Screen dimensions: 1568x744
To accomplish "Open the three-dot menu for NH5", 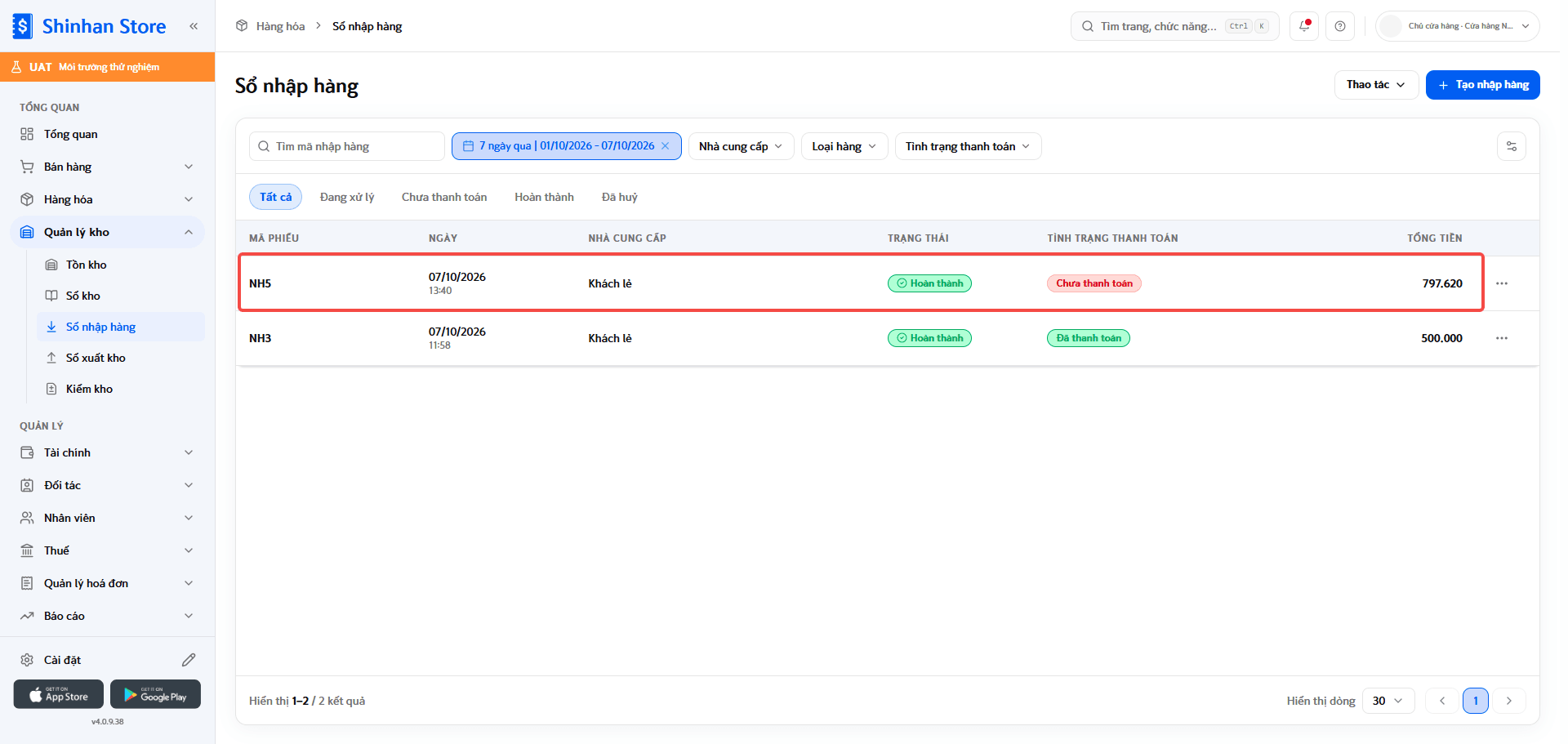I will pyautogui.click(x=1502, y=283).
